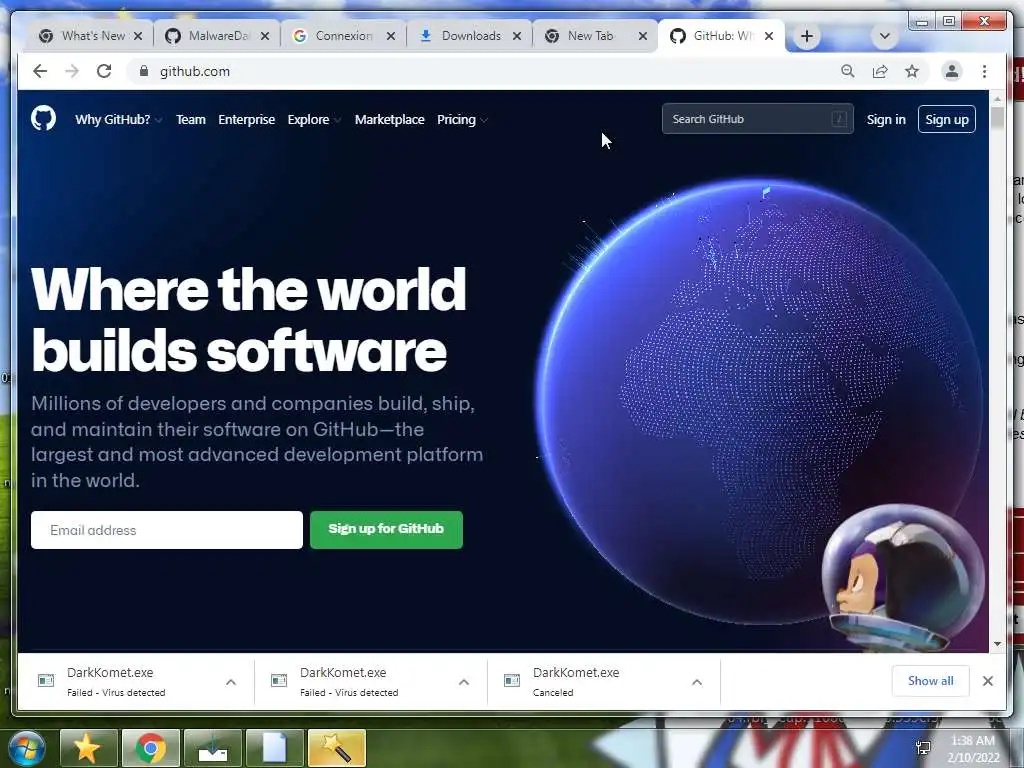
Task: Open the Team page link
Action: [191, 120]
